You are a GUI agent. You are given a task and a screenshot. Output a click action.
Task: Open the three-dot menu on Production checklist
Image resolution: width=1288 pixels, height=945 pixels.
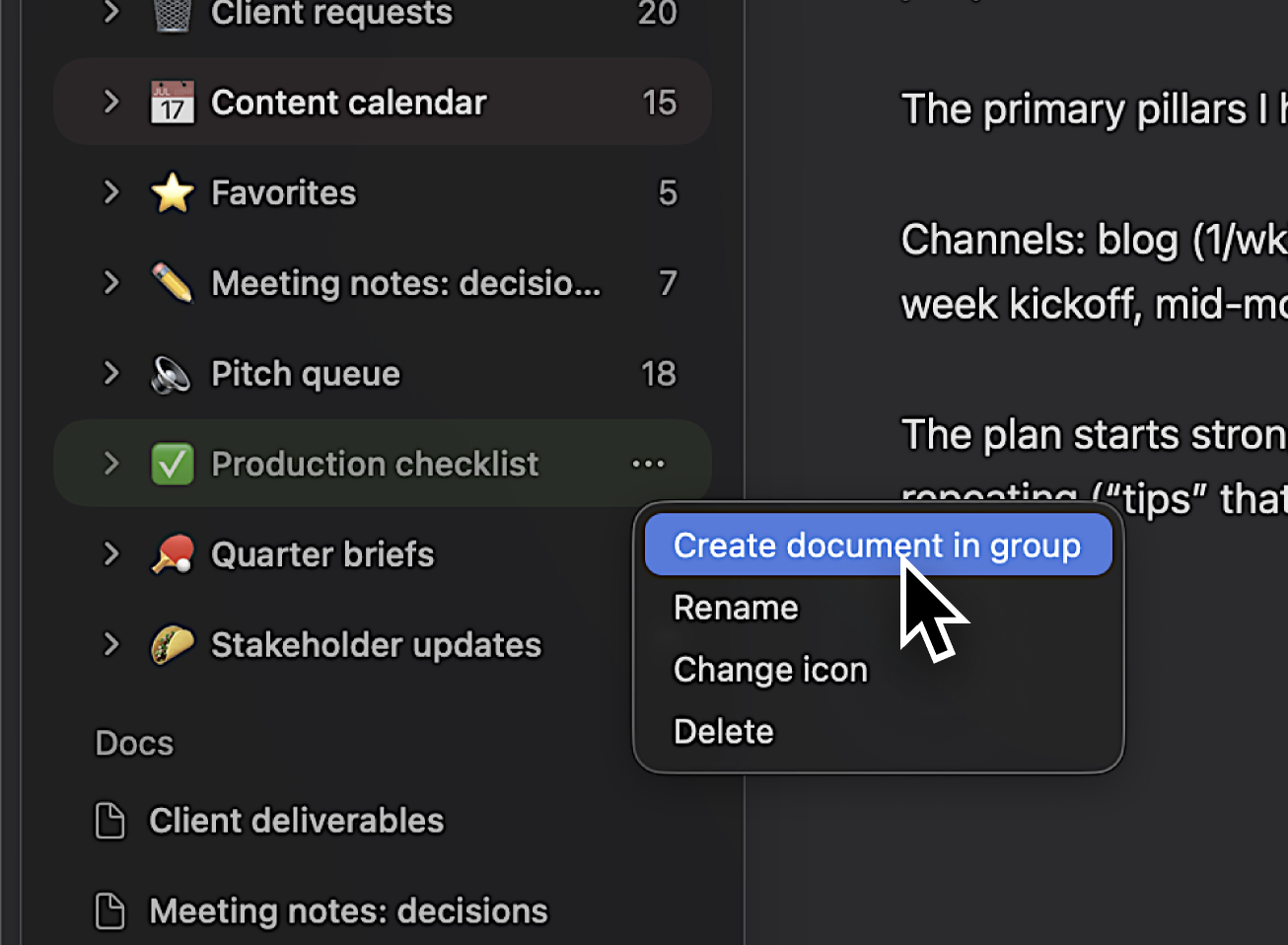tap(648, 465)
